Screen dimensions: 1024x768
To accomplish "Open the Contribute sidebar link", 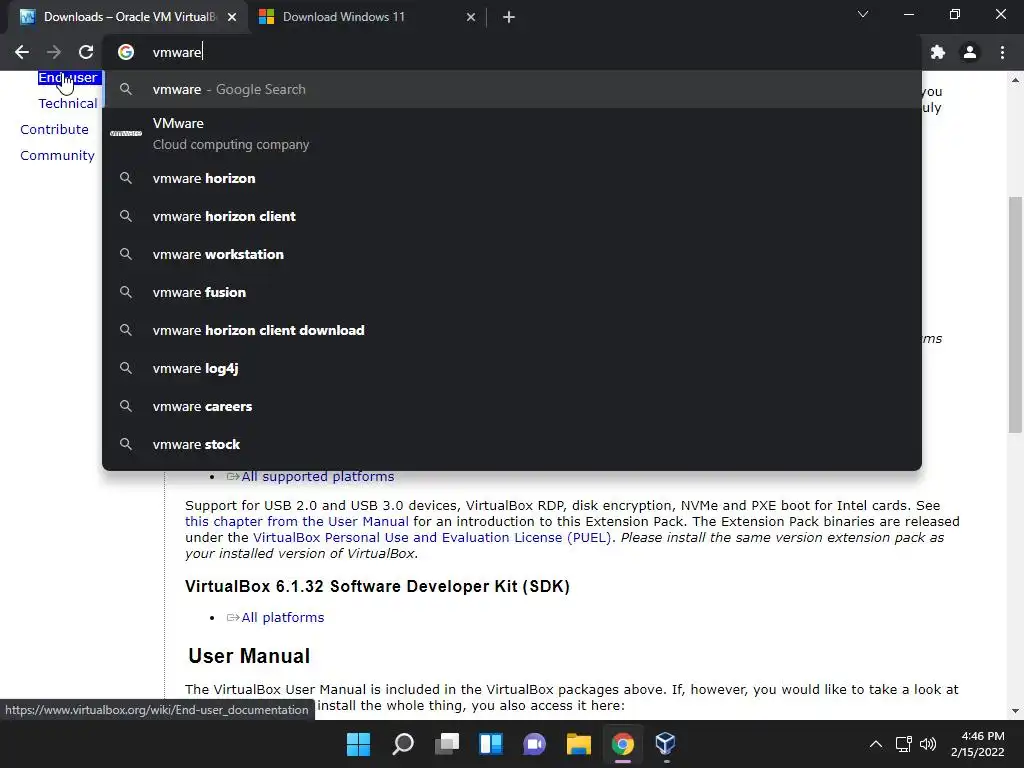I will 54,129.
